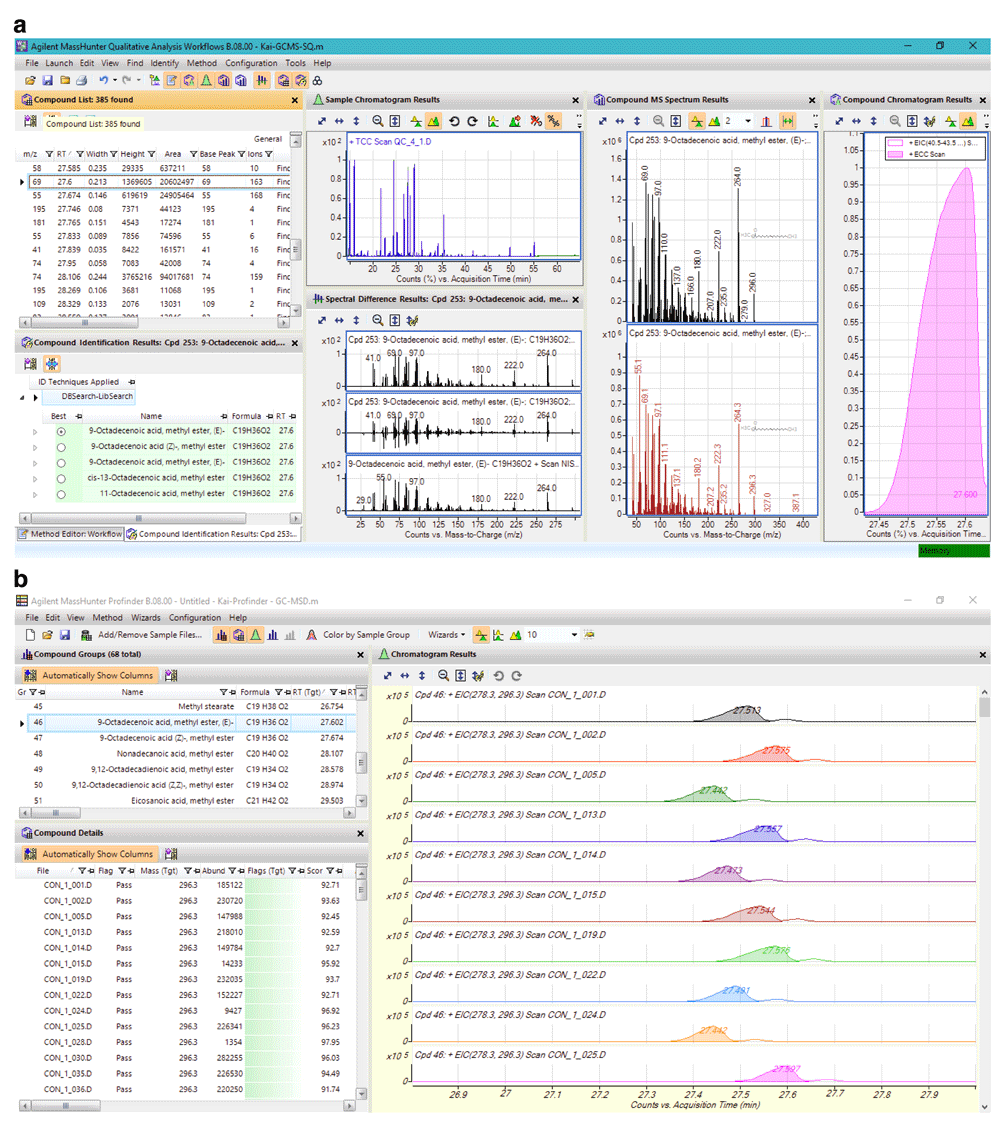Toggle Automatically Show Columns in Compound Details
The width and height of the screenshot is (1000, 1130).
[89, 854]
